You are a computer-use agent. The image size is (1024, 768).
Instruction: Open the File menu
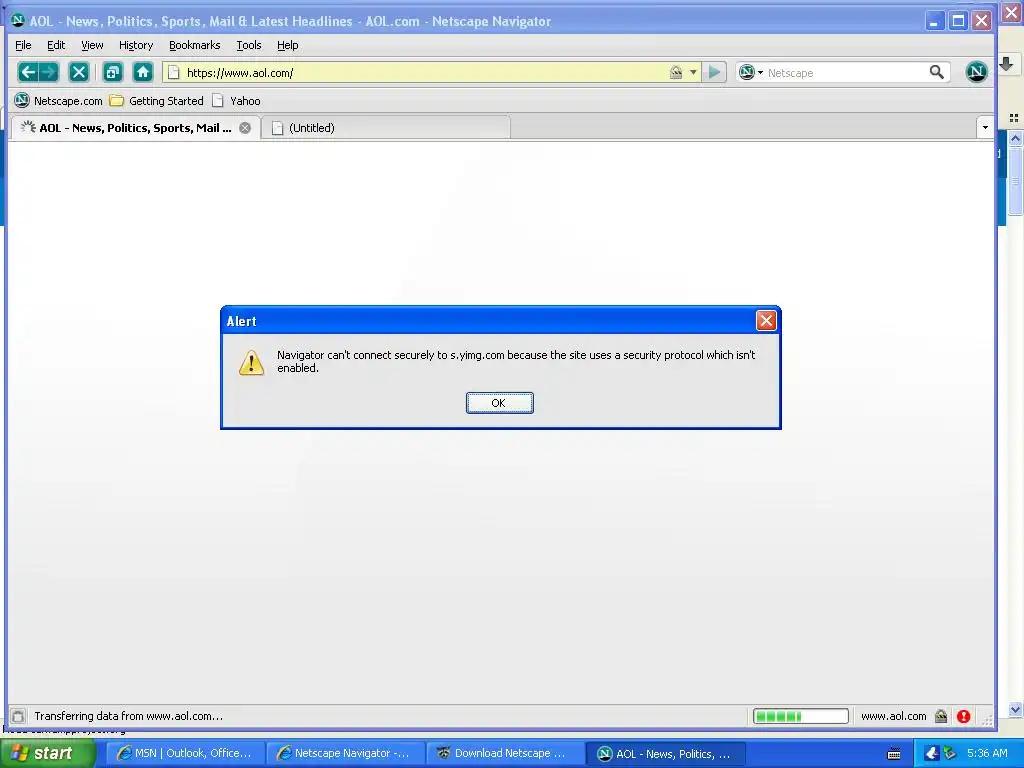(23, 45)
